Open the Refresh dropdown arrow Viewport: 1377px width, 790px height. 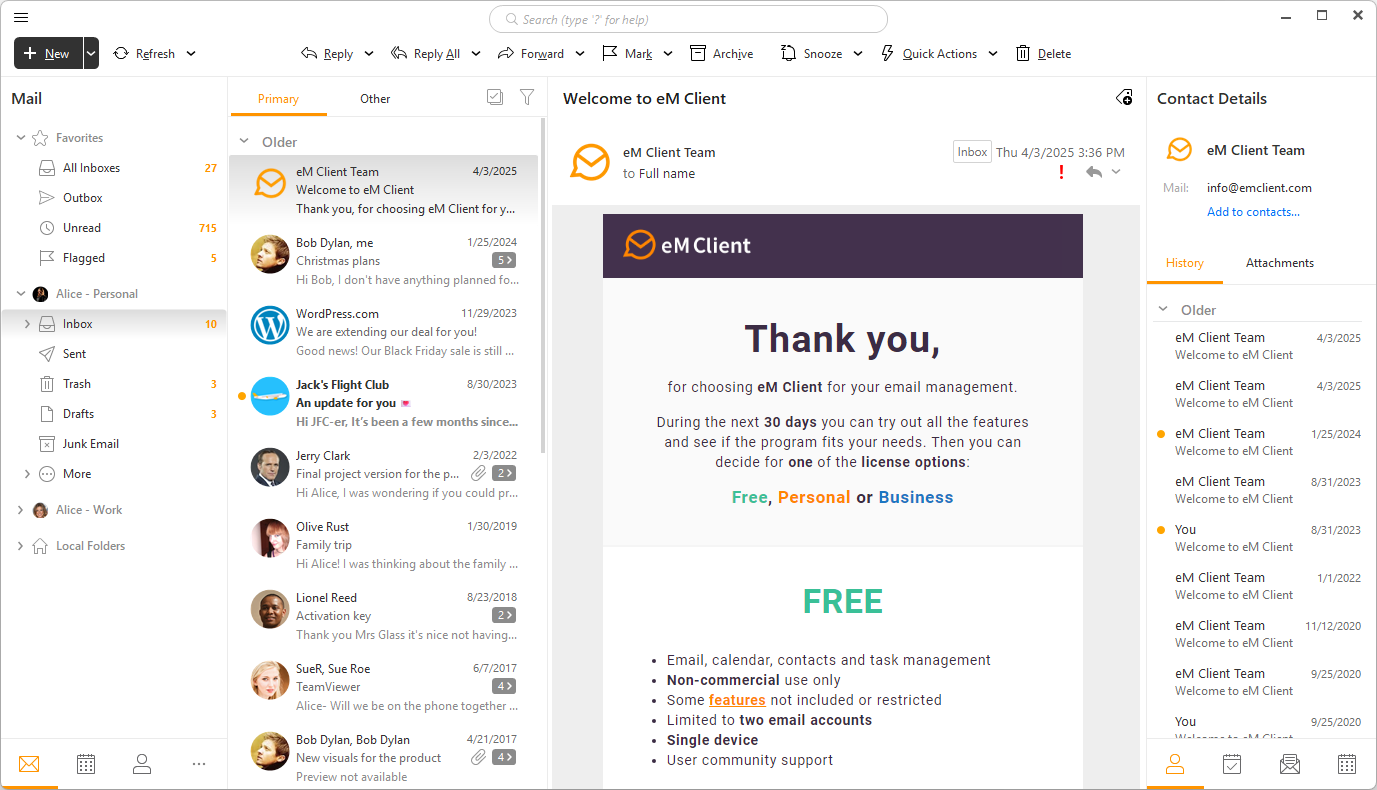(191, 54)
